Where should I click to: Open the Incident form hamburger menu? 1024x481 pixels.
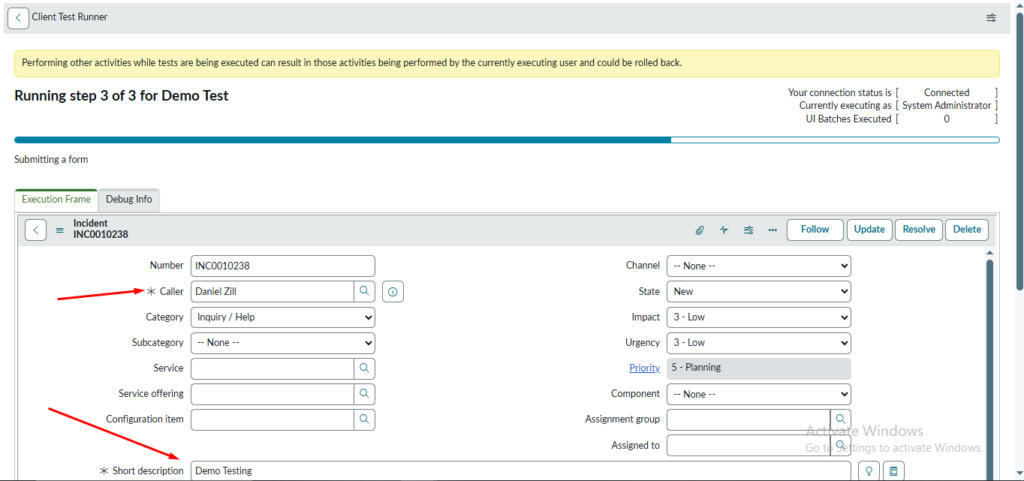coord(59,230)
